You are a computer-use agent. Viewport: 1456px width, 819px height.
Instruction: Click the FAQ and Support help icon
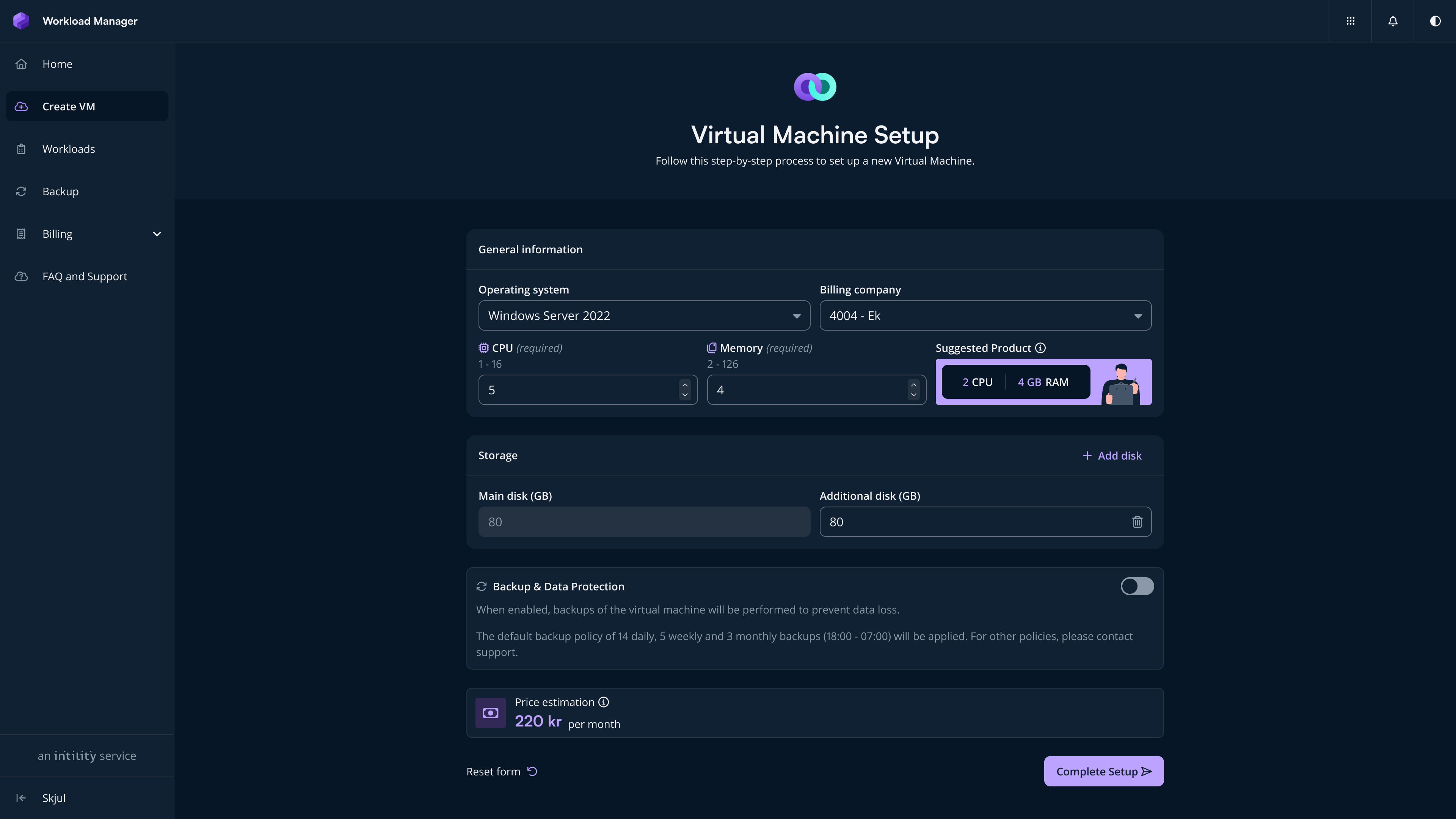(x=21, y=276)
